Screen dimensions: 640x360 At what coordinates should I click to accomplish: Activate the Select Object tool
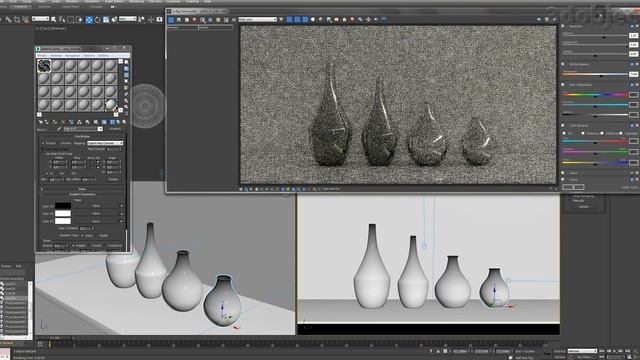coord(53,19)
